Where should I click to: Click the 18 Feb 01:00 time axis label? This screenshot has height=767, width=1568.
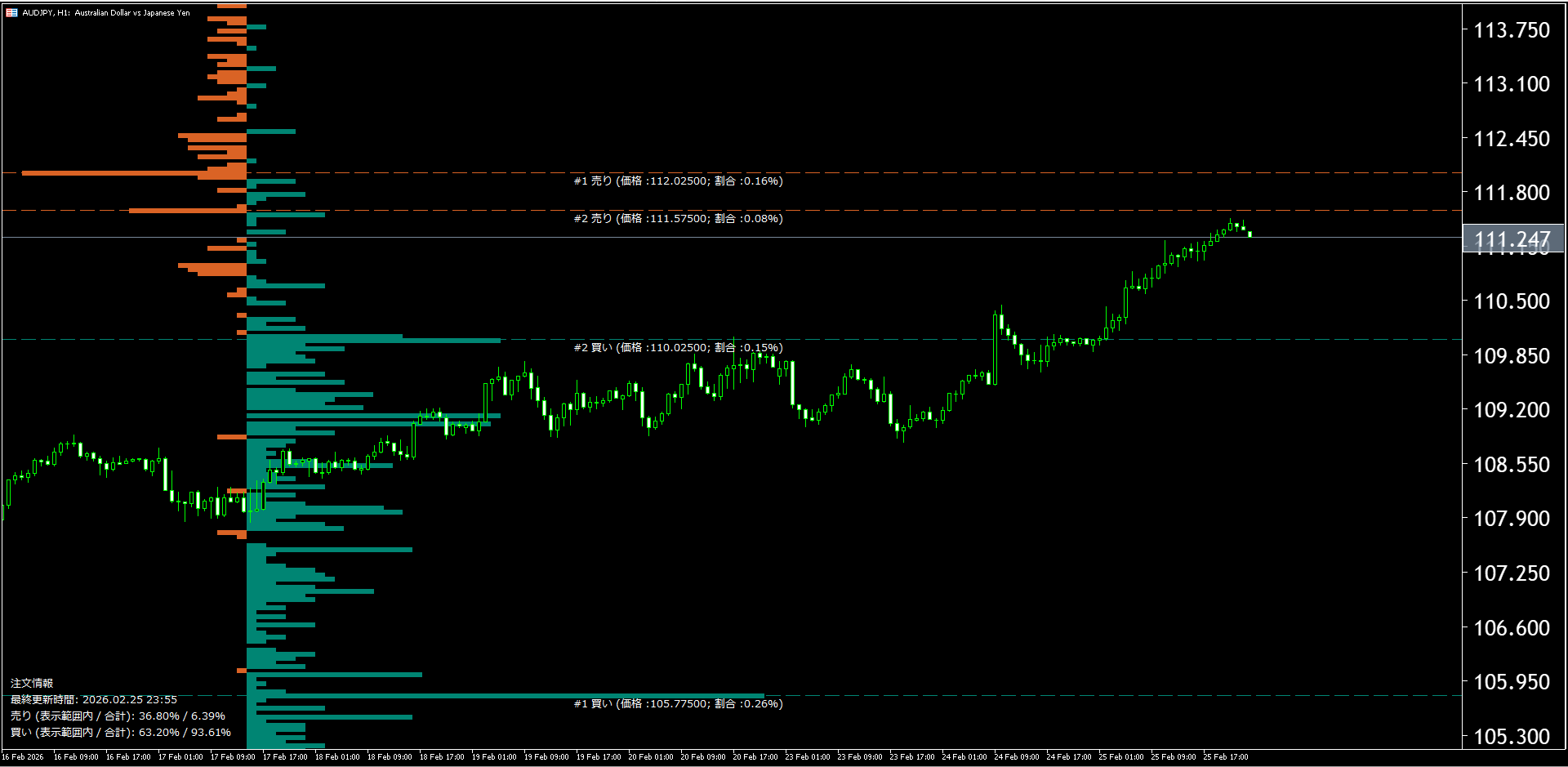coord(337,757)
